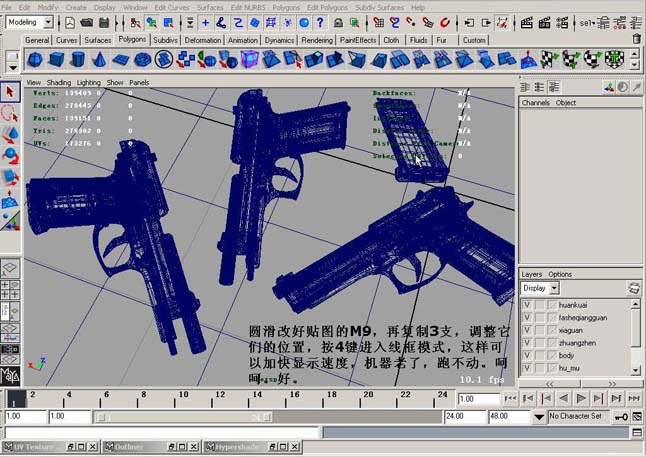This screenshot has width=646, height=457.
Task: Open the Polygons menu
Action: pyautogui.click(x=286, y=7)
